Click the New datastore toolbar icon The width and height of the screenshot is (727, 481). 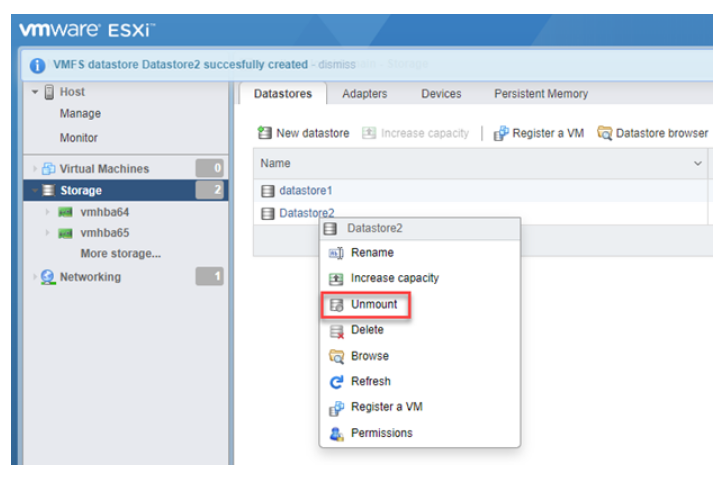point(265,133)
